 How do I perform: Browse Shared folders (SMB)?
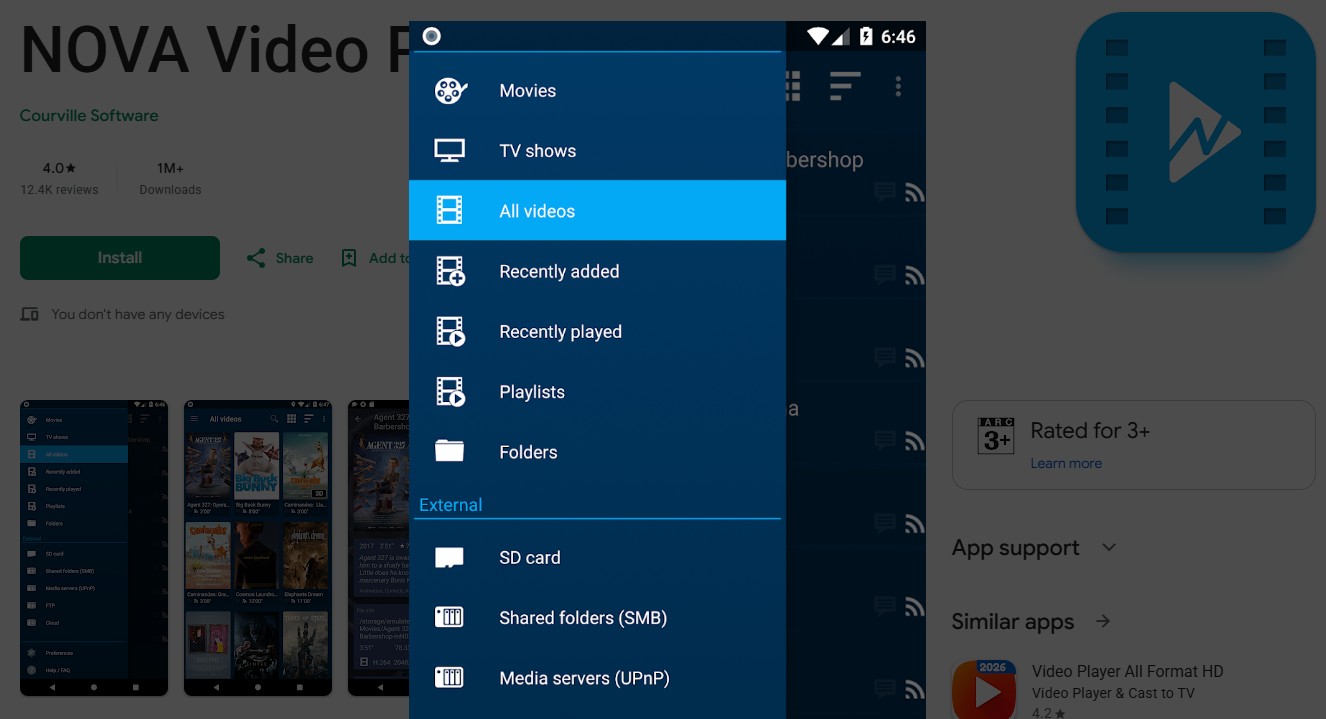pyautogui.click(x=597, y=618)
